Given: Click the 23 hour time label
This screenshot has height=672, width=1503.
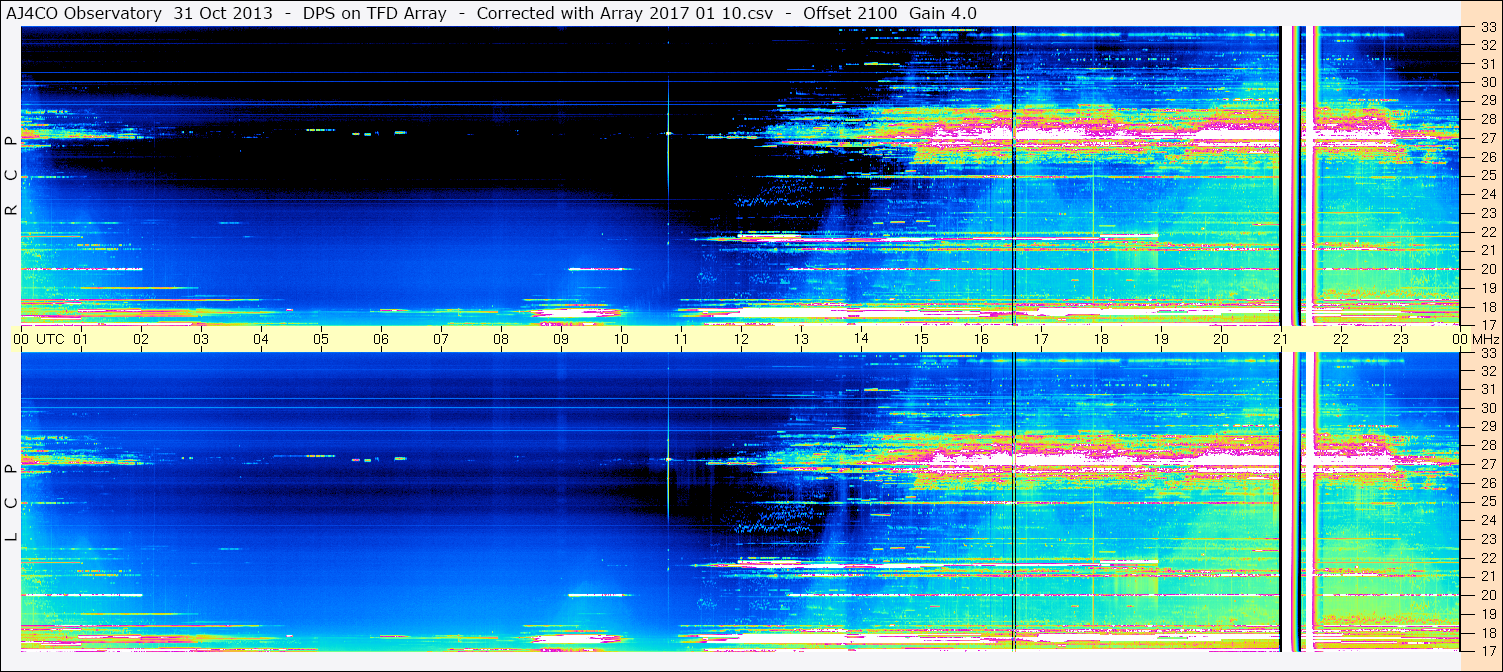Looking at the screenshot, I should 1401,339.
